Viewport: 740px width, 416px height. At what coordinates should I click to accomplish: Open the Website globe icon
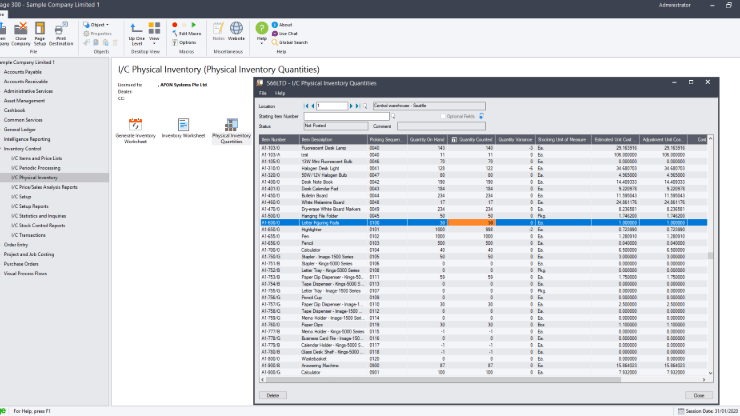coord(236,31)
